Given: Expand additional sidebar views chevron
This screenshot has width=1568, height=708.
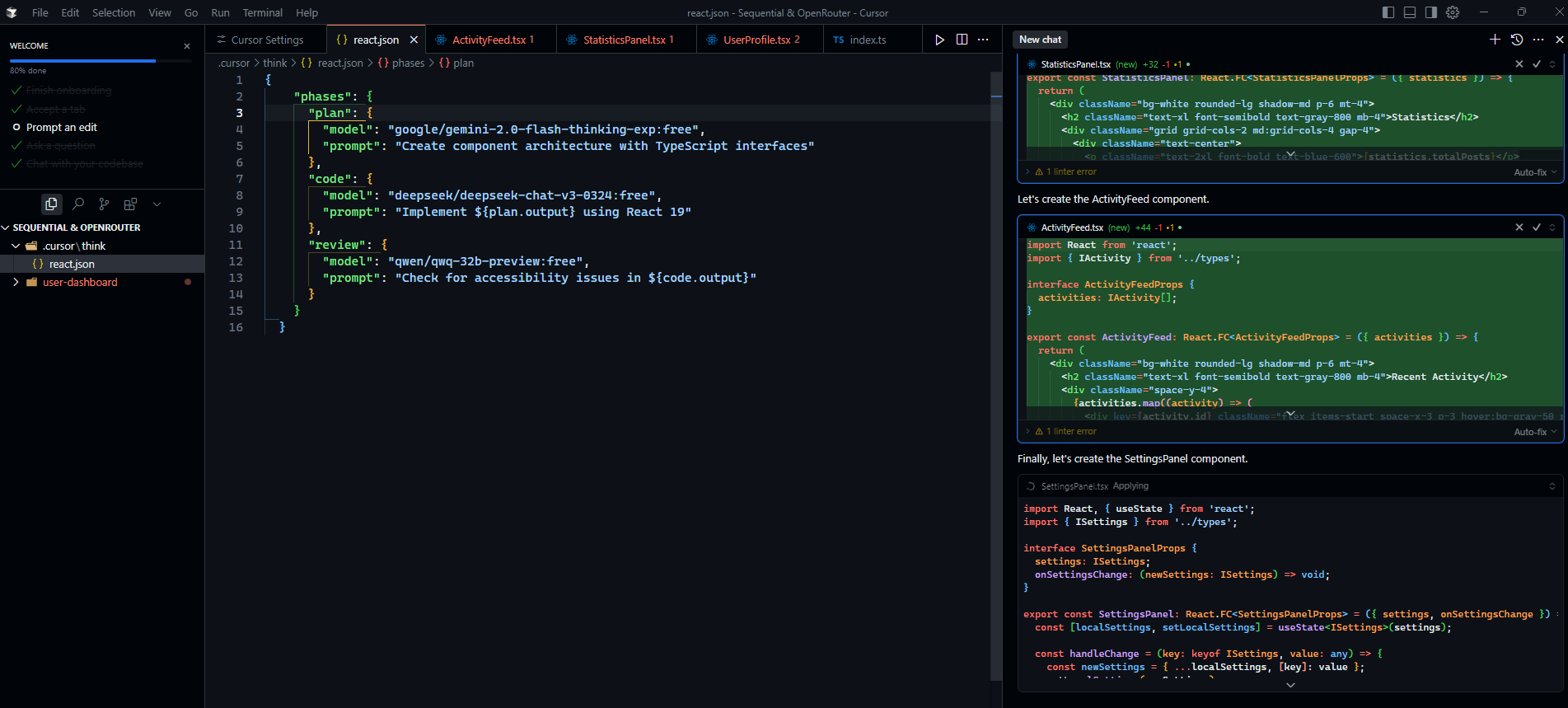Looking at the screenshot, I should point(157,204).
